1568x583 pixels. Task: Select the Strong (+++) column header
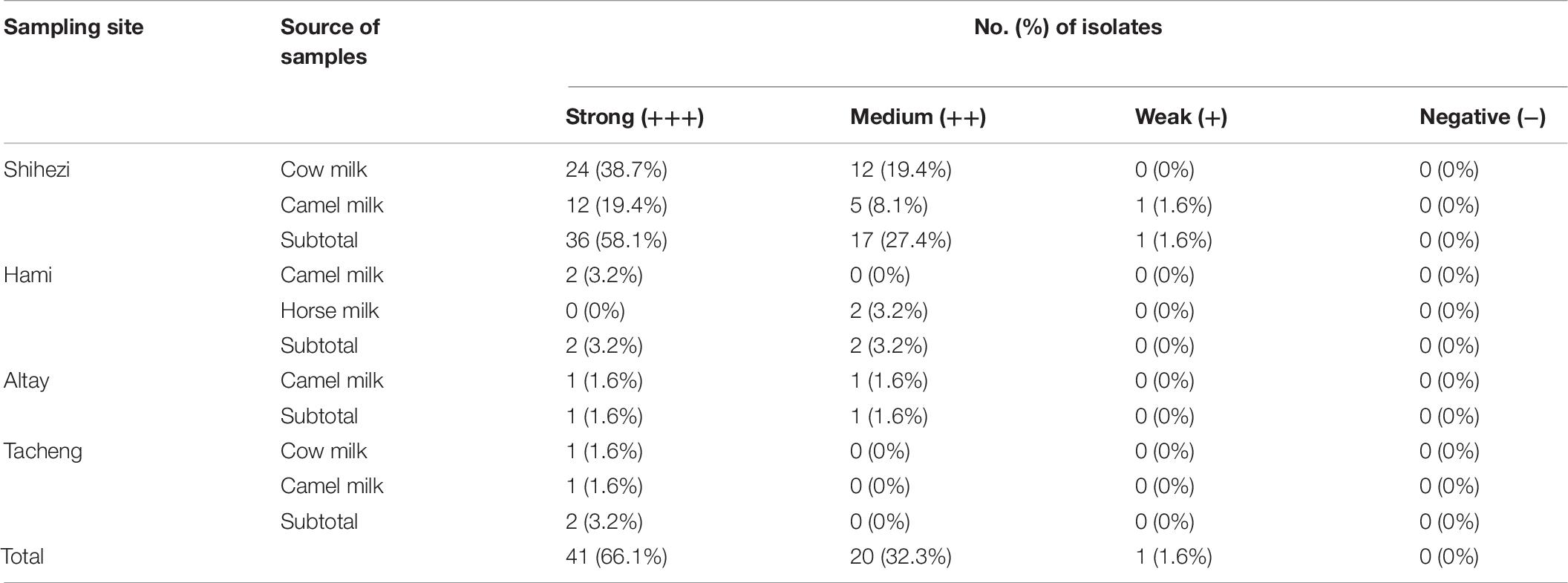point(635,117)
